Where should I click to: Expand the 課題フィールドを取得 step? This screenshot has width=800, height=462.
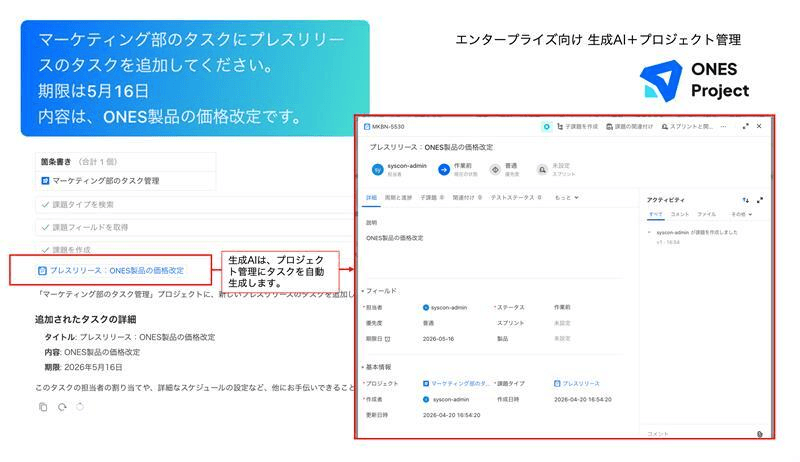pyautogui.click(x=194, y=227)
